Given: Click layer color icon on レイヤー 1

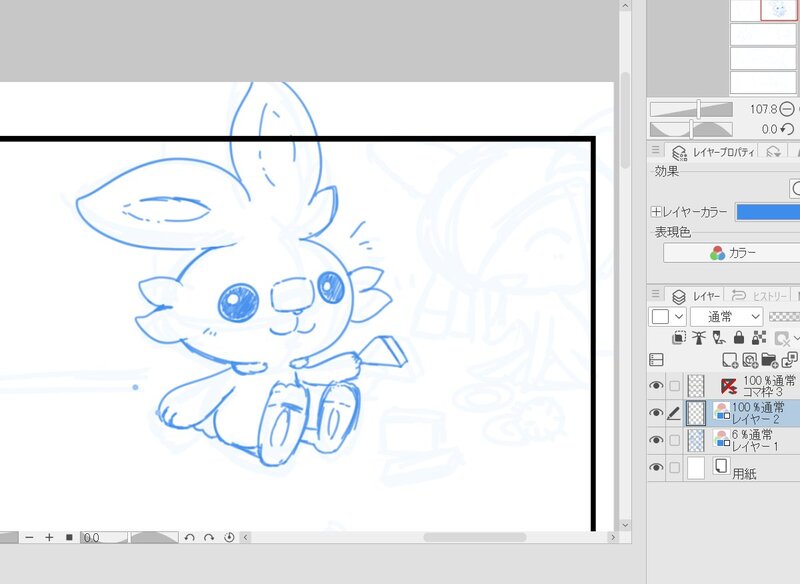Looking at the screenshot, I should (722, 440).
